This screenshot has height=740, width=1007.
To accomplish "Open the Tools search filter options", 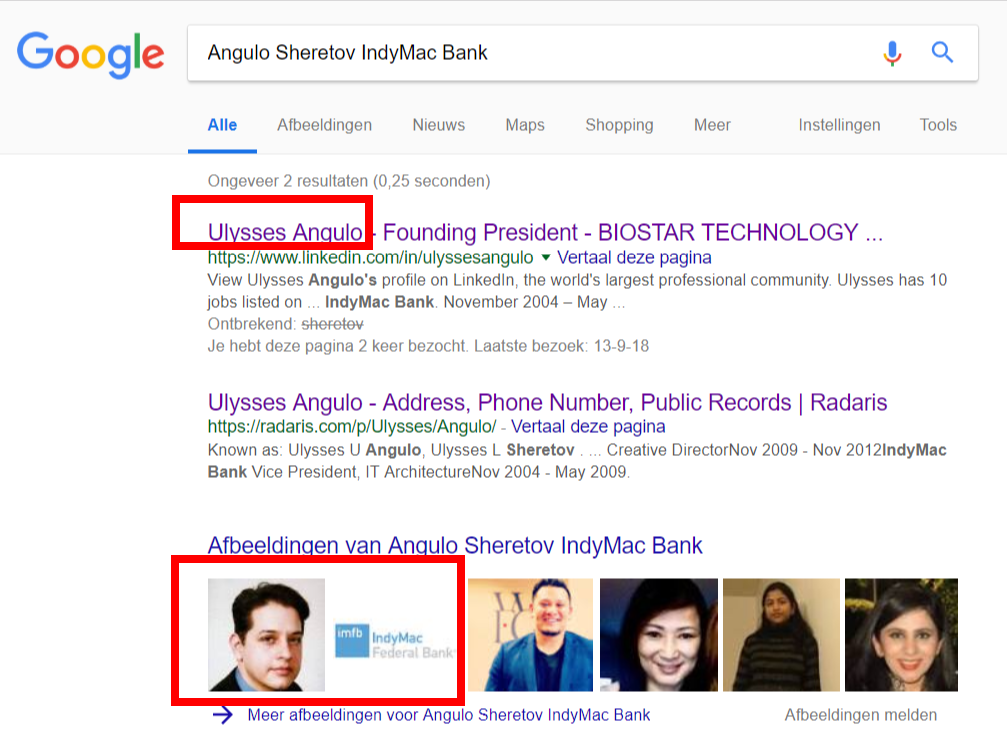I will (x=938, y=125).
